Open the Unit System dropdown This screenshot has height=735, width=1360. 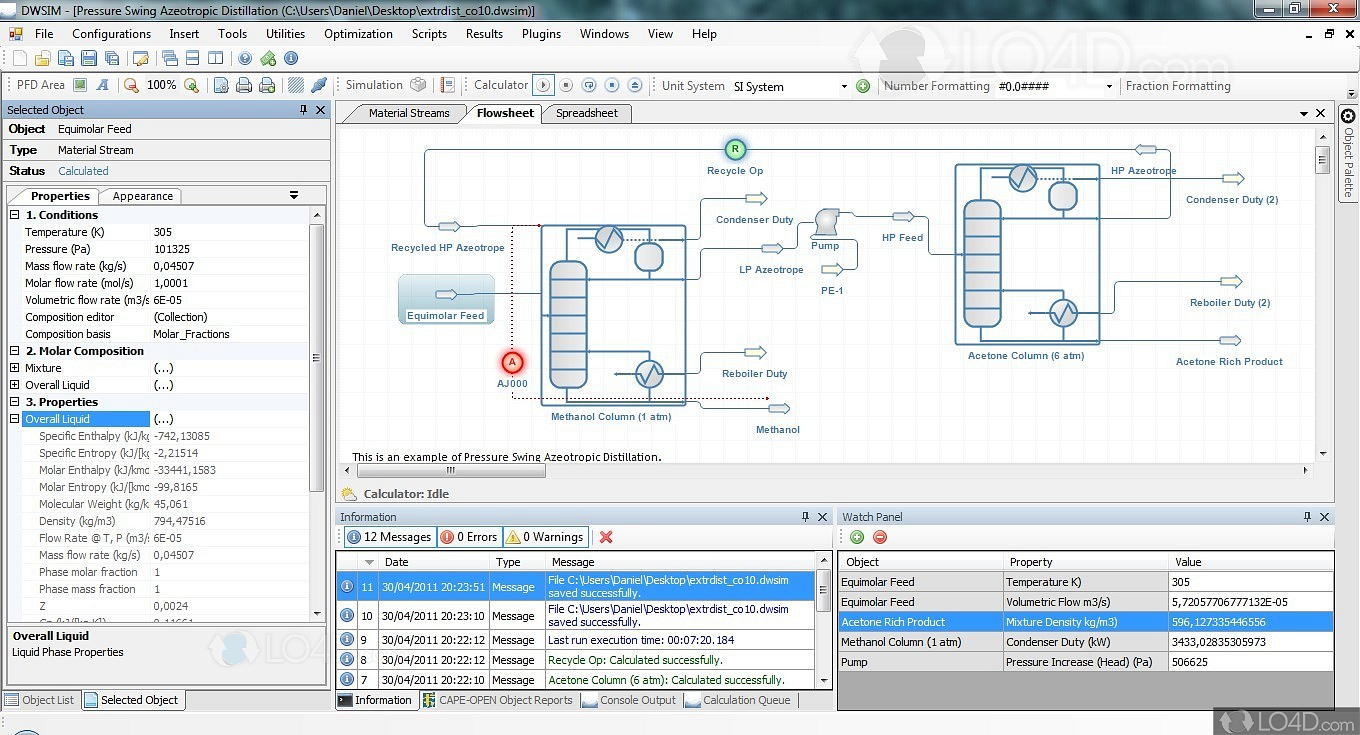click(843, 87)
